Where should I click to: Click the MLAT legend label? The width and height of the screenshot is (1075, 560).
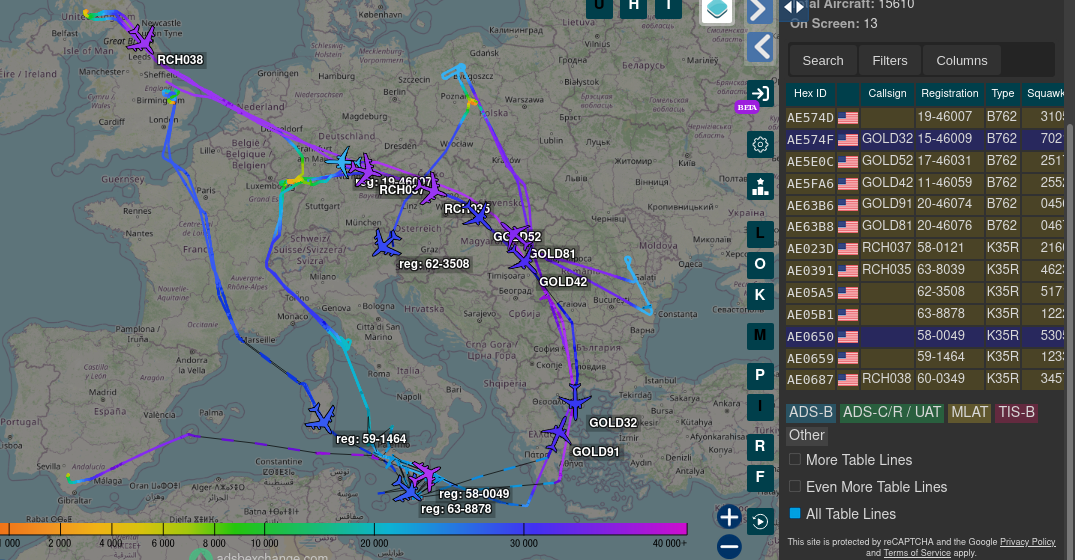(x=969, y=412)
